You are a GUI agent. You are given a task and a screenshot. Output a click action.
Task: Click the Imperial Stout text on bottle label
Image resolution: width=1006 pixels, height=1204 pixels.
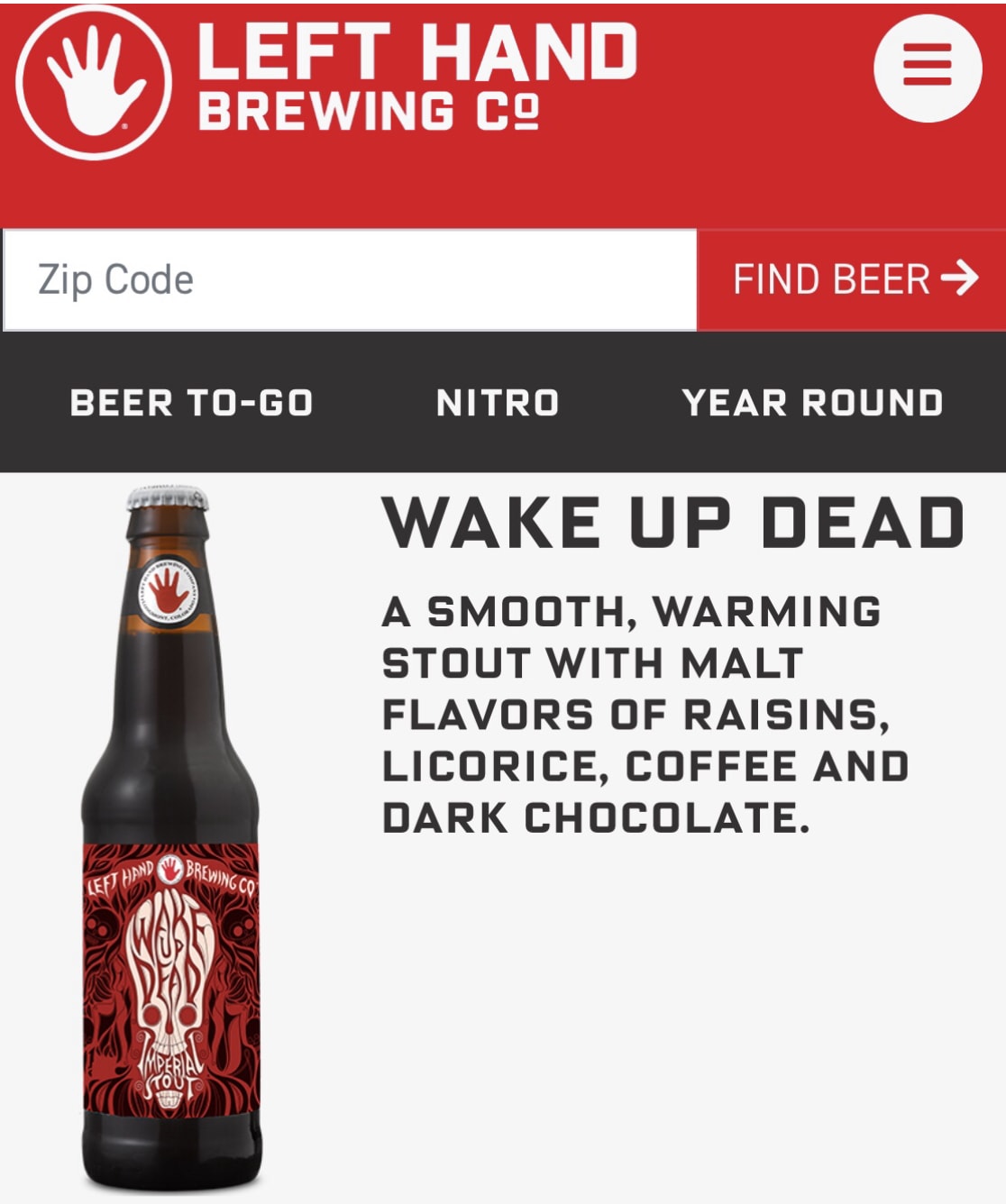pyautogui.click(x=171, y=1072)
